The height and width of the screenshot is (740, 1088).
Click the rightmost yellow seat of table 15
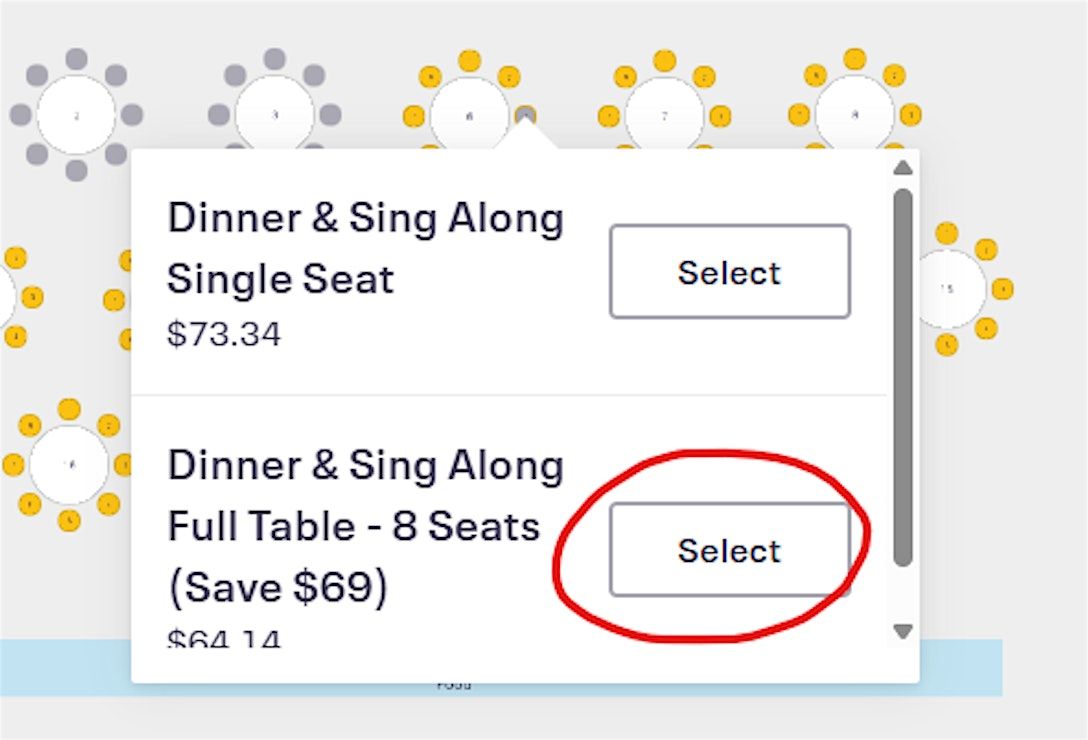point(1003,289)
